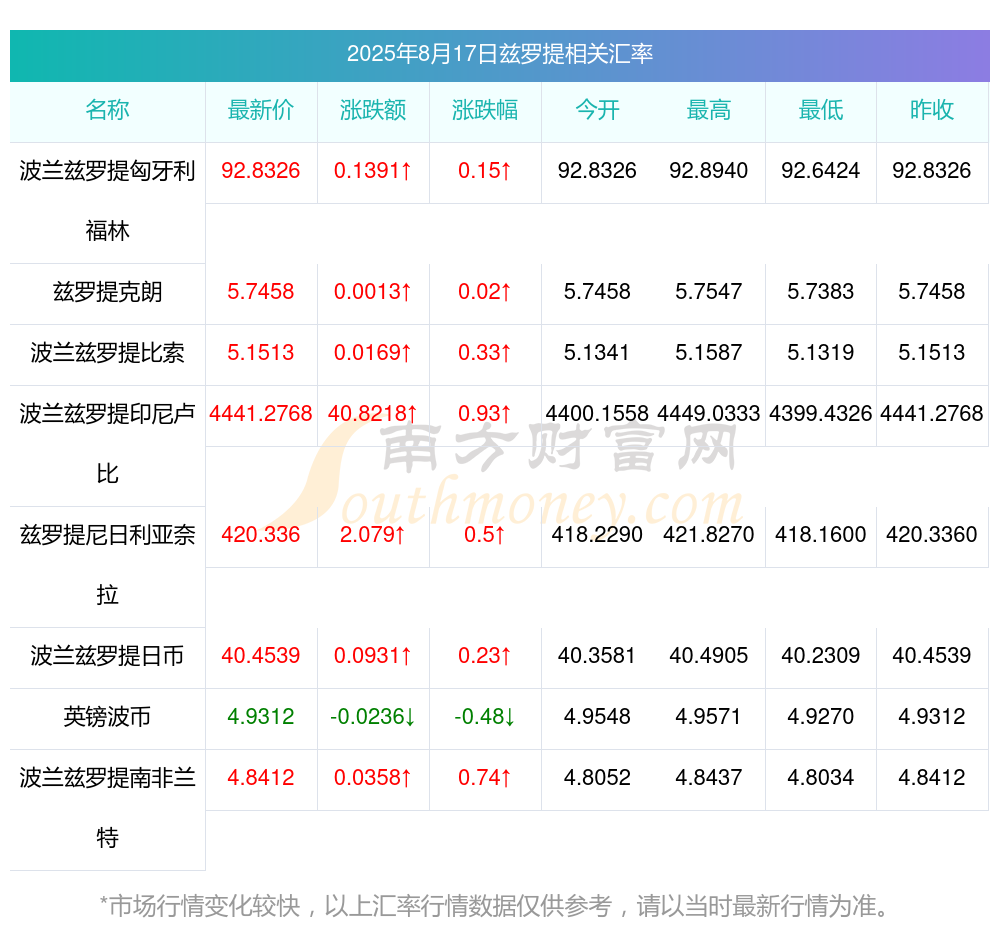Select the 涨跌幅 column header
The height and width of the screenshot is (937, 1000).
(485, 110)
